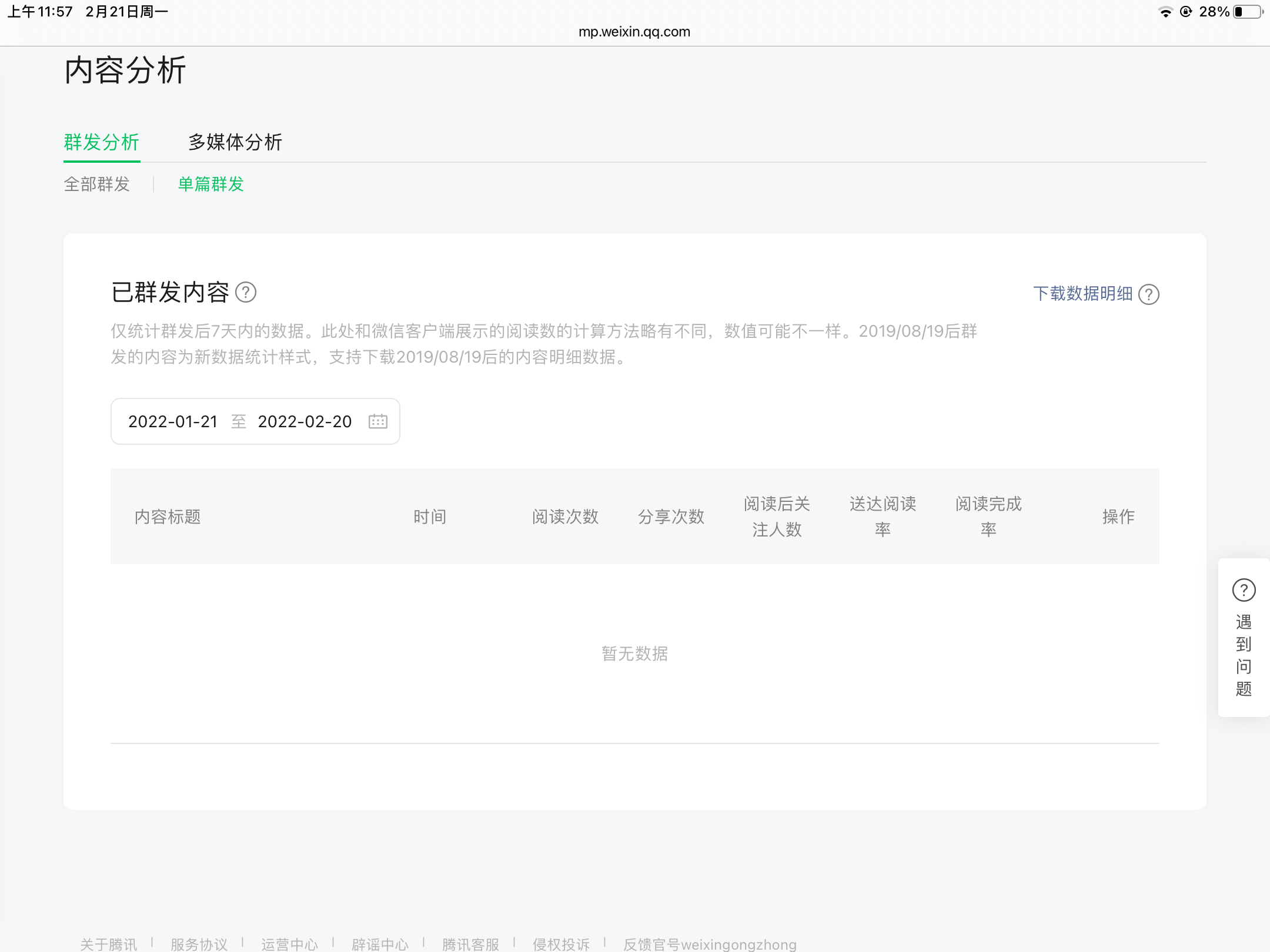
Task: Switch to 多媒体分析 tab
Action: click(x=235, y=142)
